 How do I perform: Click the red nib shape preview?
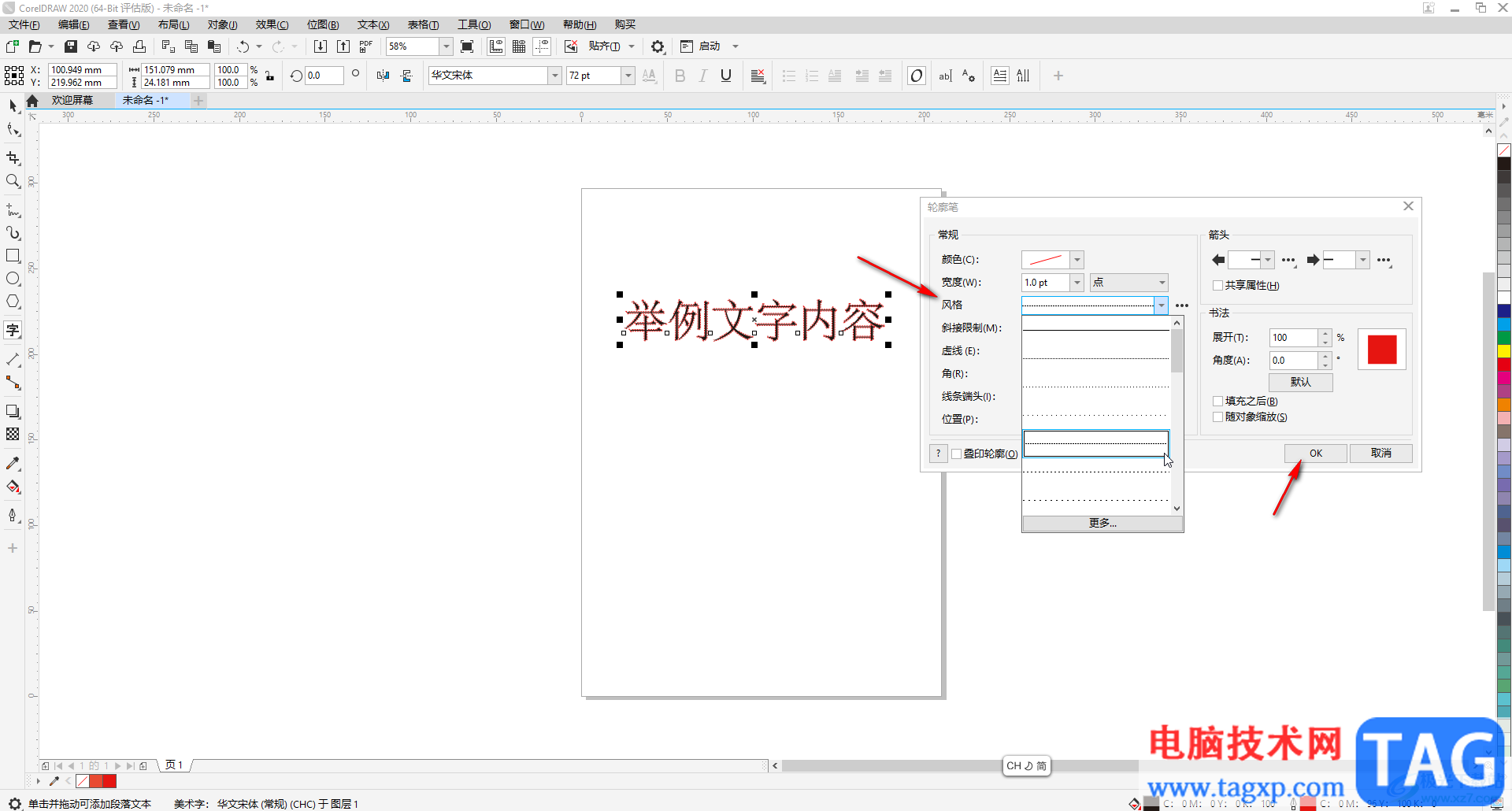coord(1382,350)
